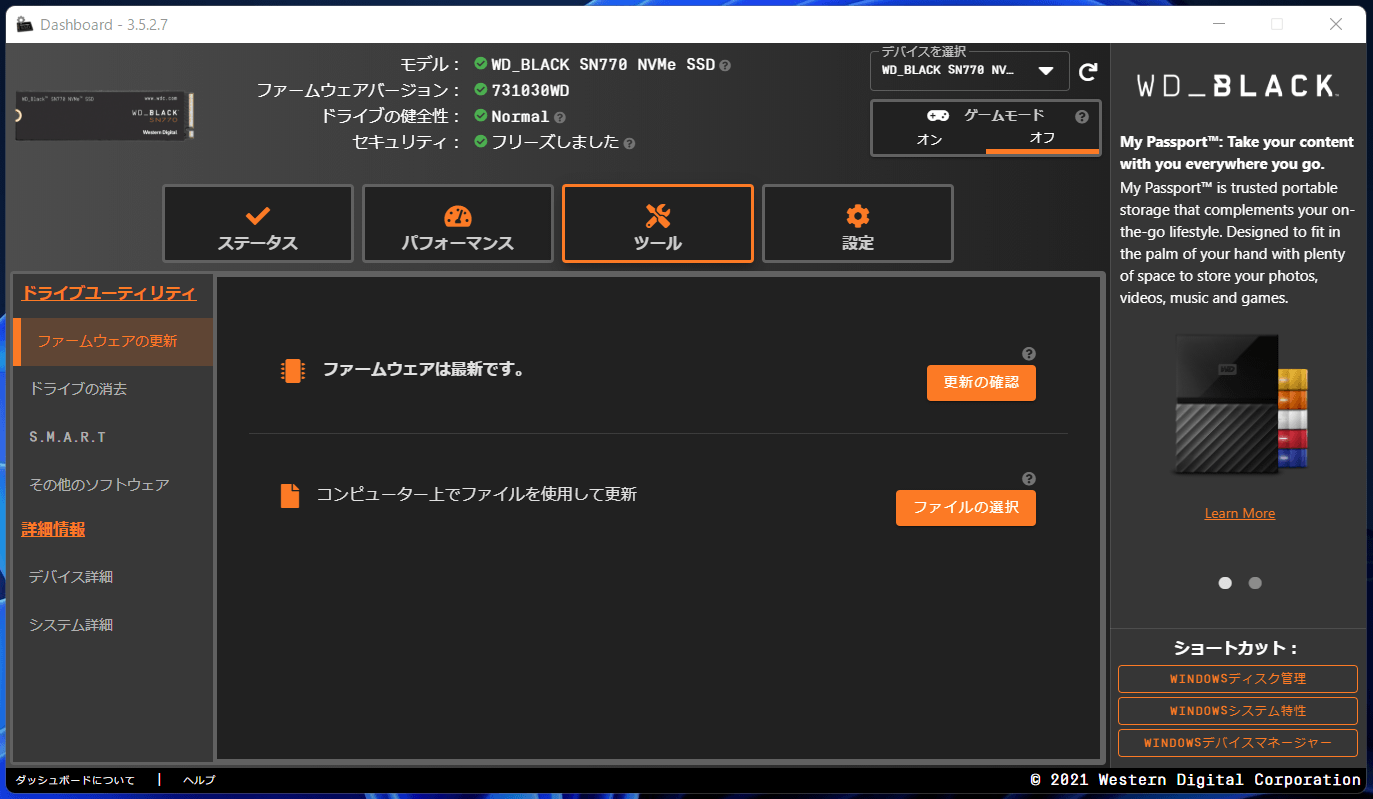Switch to the ツール tab
Image resolution: width=1373 pixels, height=799 pixels.
tap(658, 224)
